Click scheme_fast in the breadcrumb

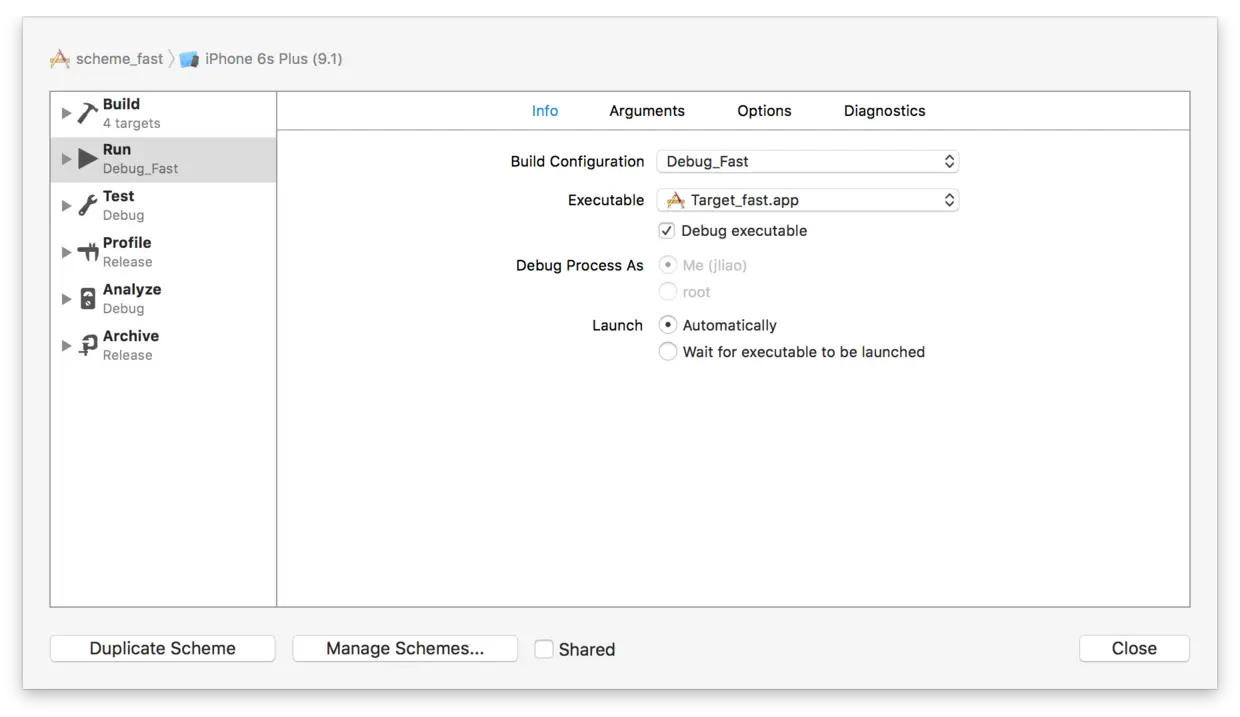[x=119, y=59]
